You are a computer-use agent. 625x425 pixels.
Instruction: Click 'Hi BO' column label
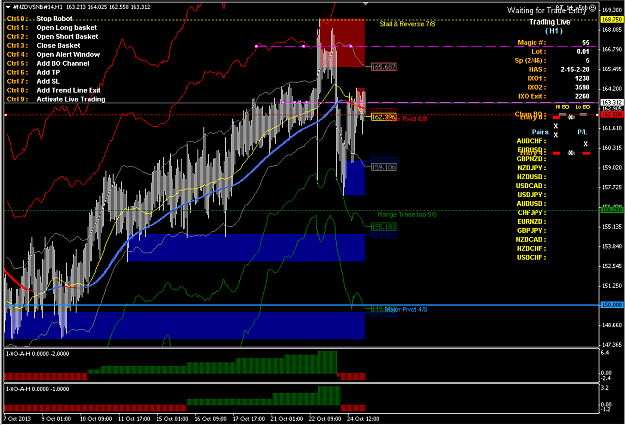(562, 107)
